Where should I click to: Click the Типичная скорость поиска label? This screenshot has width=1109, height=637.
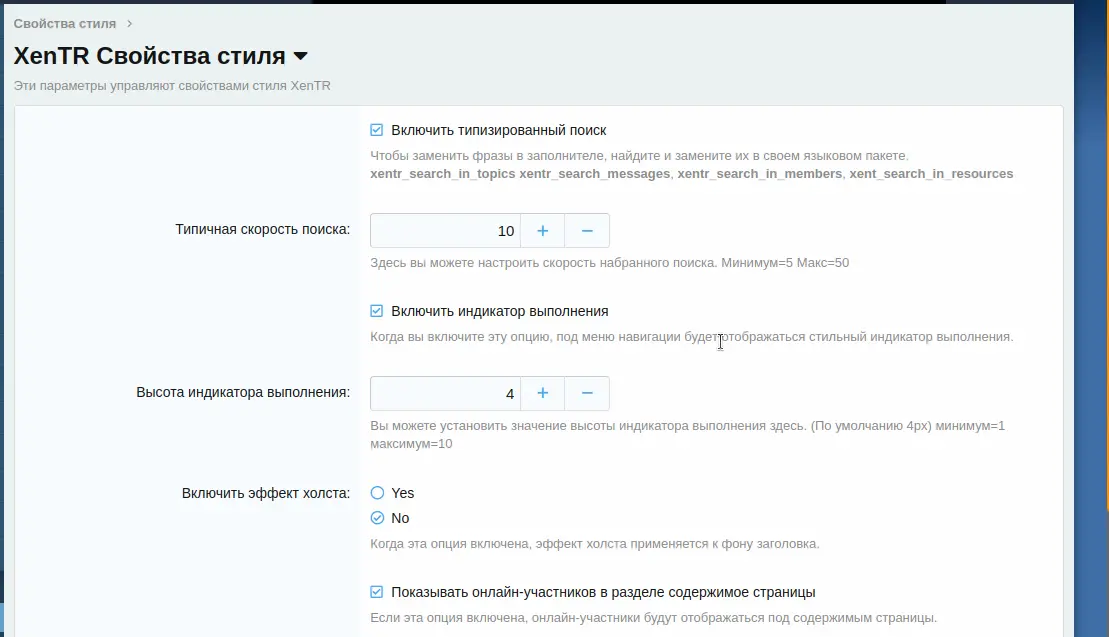pos(262,229)
